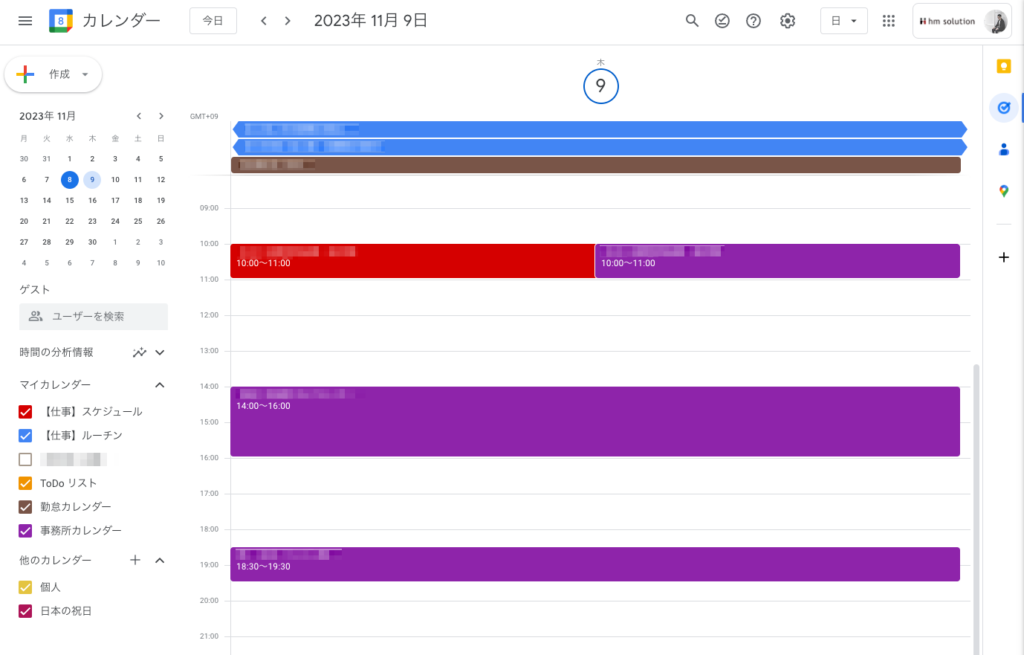Get add-ons plus icon in side panel
Image resolution: width=1024 pixels, height=655 pixels.
[1004, 257]
